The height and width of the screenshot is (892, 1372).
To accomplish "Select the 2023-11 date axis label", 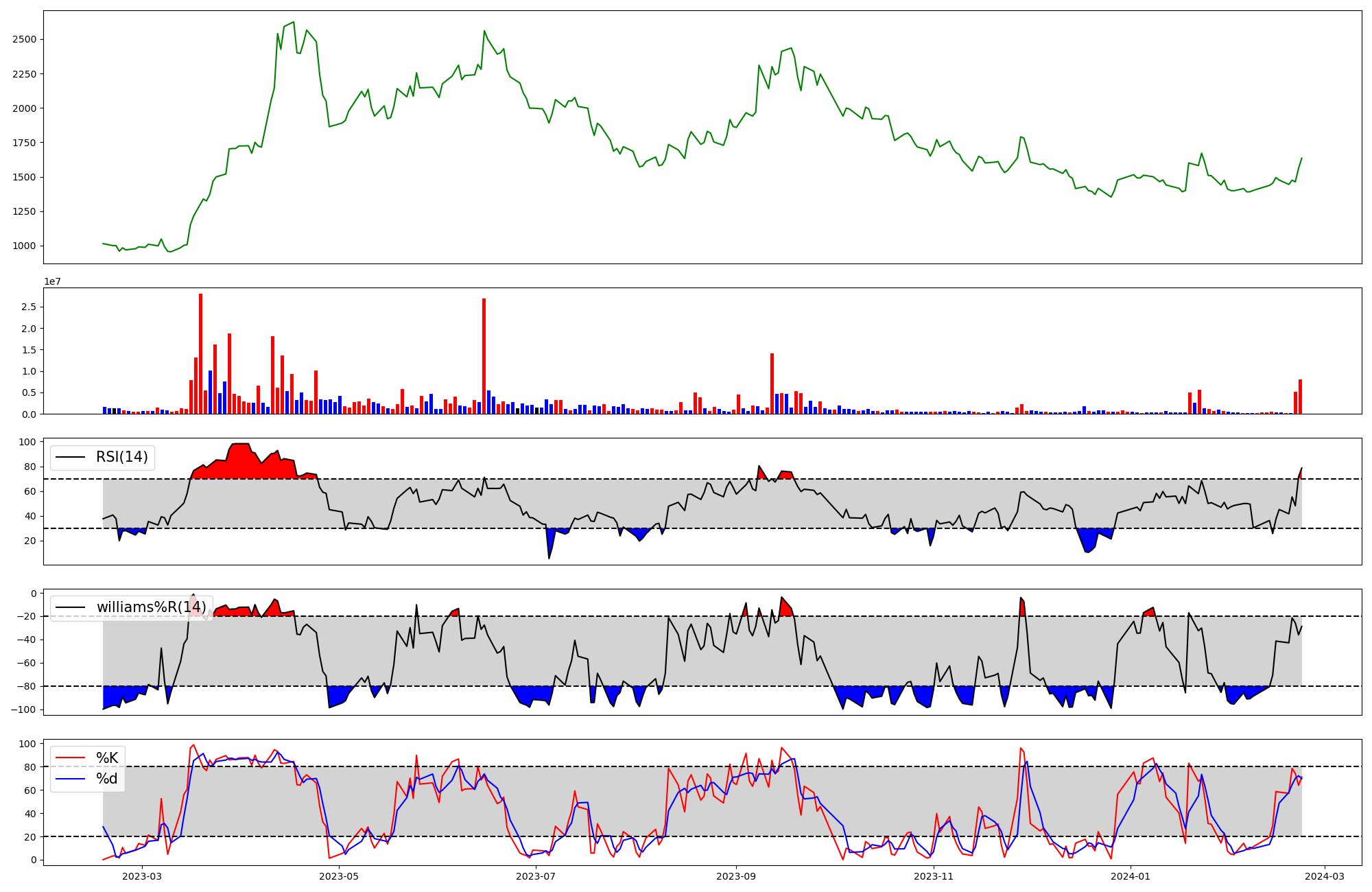I will [x=934, y=876].
